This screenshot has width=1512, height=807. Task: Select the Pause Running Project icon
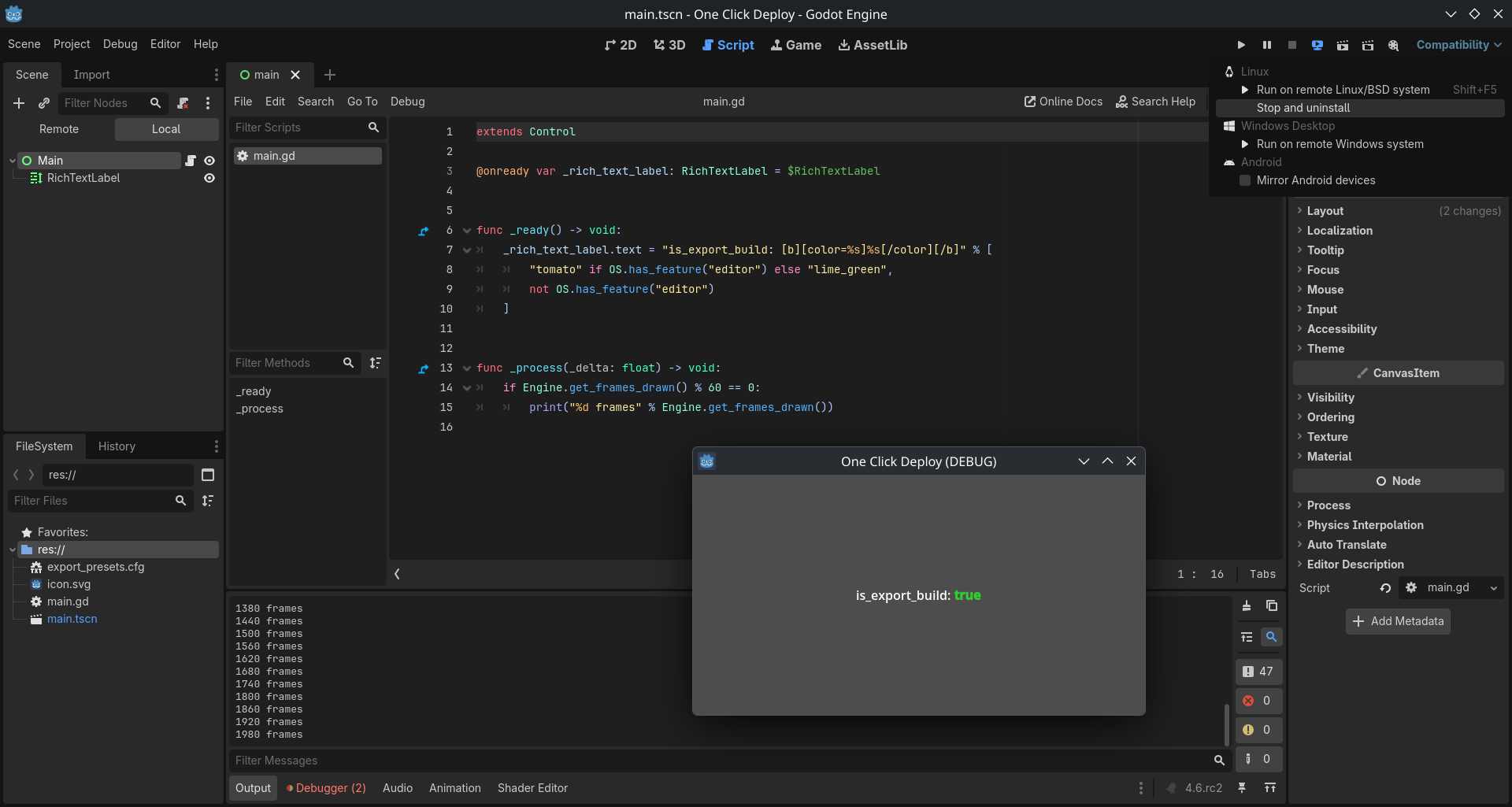pyautogui.click(x=1267, y=45)
